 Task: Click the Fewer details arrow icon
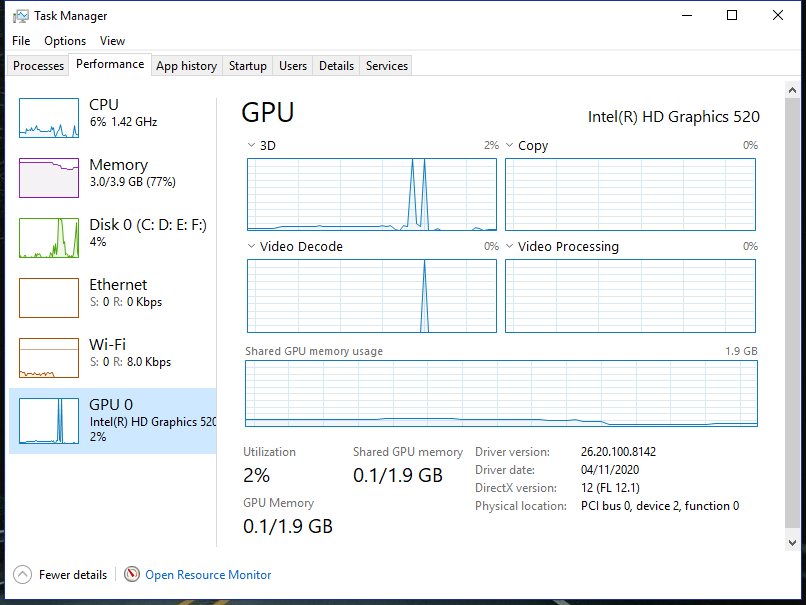pyautogui.click(x=22, y=575)
